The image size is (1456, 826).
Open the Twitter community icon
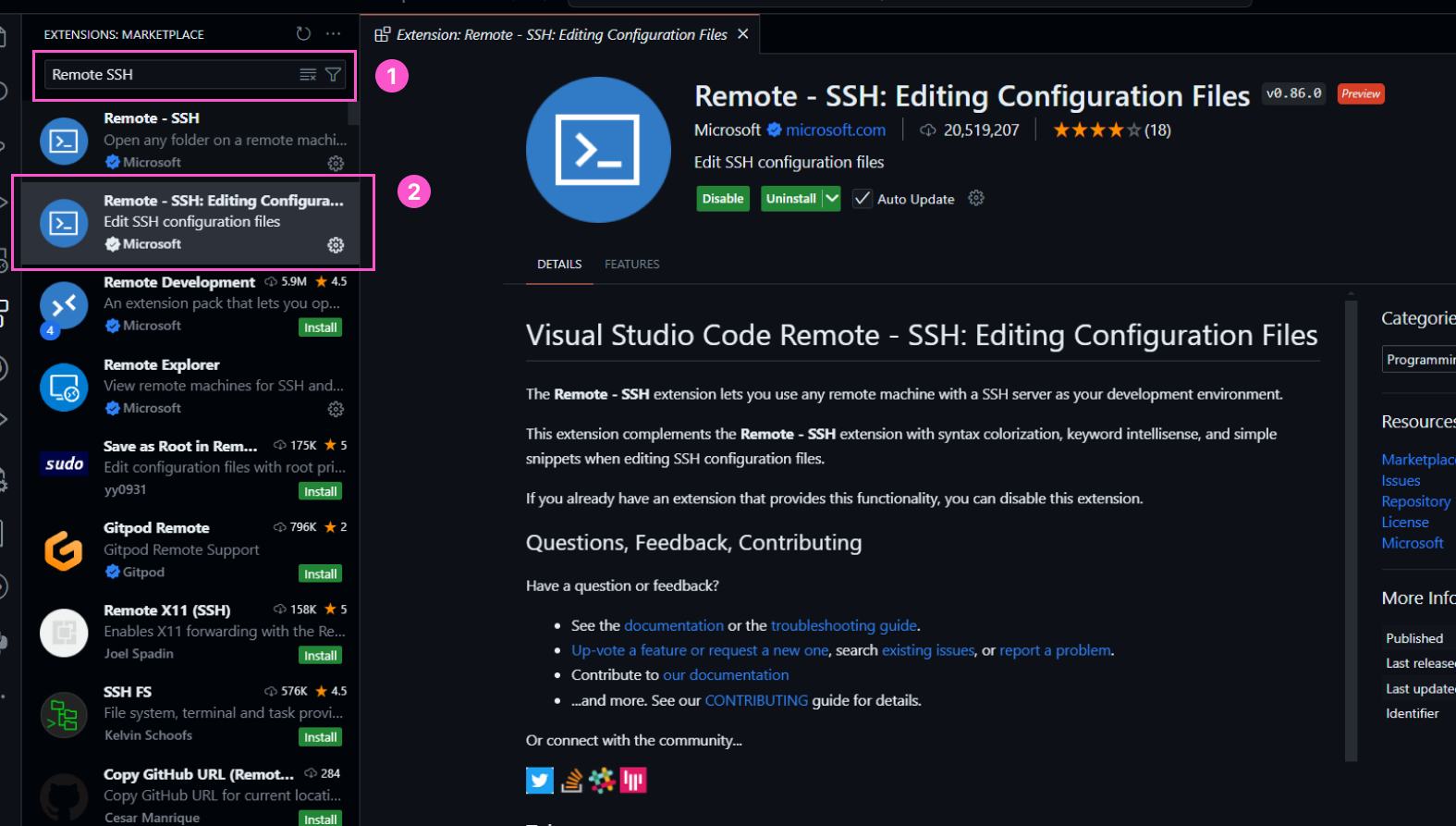point(540,781)
